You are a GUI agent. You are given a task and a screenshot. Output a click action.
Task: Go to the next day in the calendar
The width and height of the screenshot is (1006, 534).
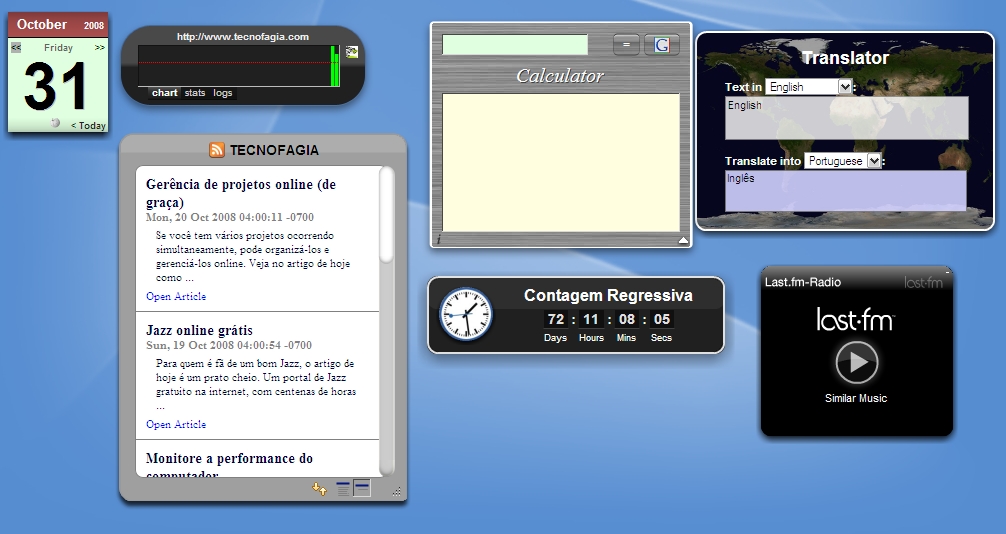click(99, 47)
